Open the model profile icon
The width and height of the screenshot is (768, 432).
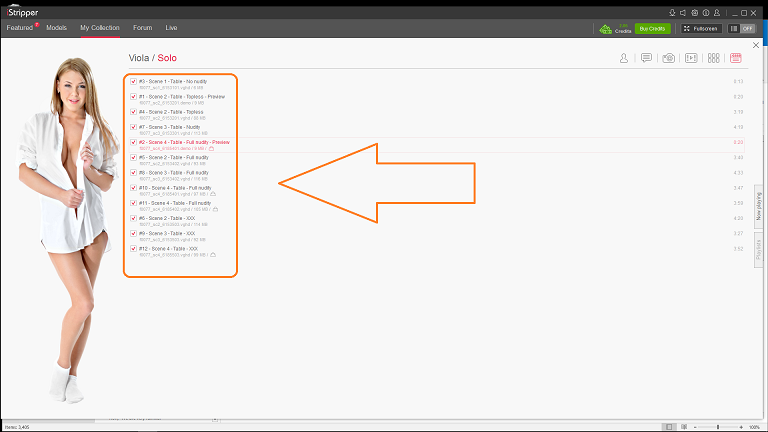coord(624,59)
